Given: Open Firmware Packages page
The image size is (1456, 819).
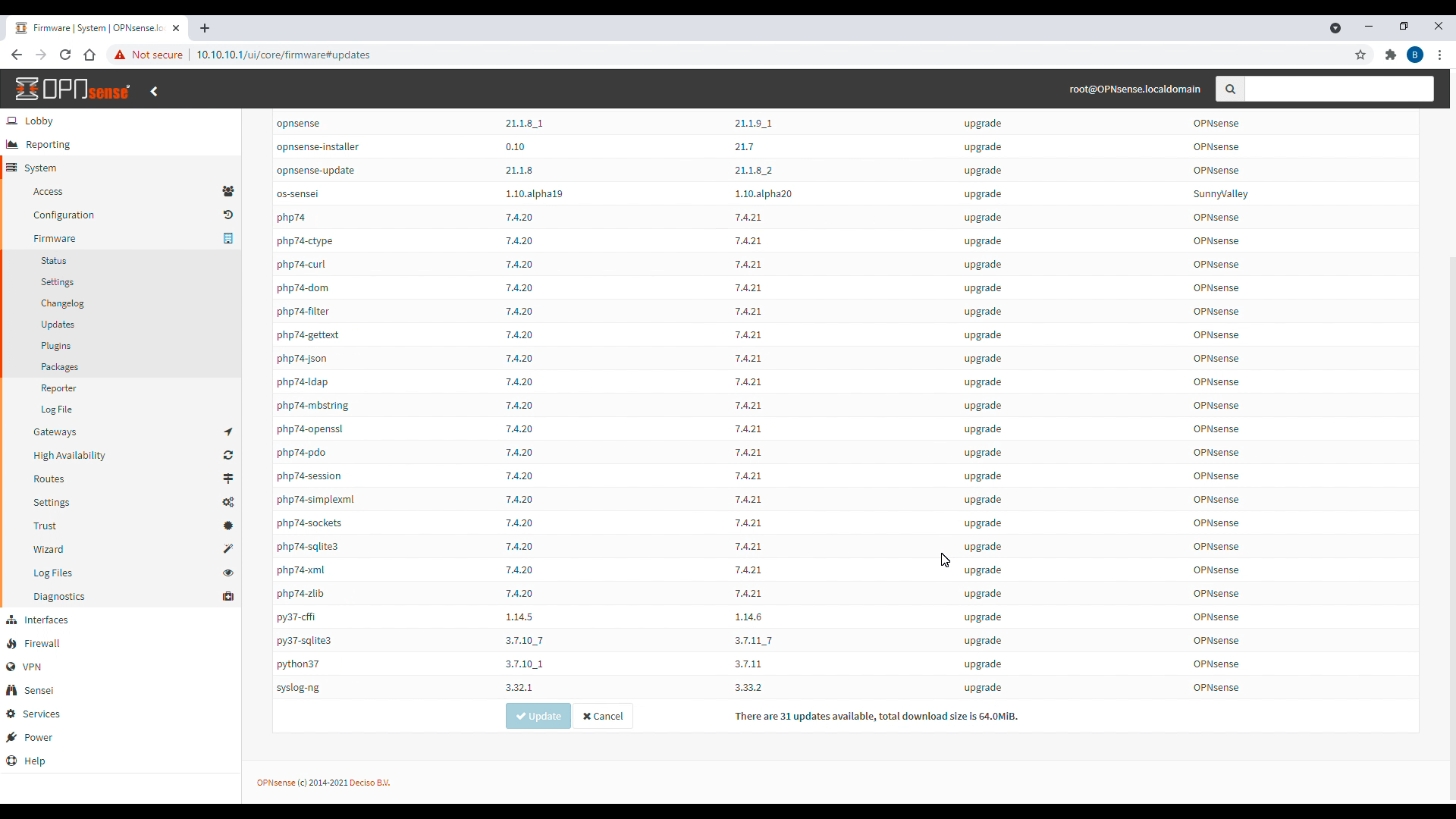Looking at the screenshot, I should point(59,366).
